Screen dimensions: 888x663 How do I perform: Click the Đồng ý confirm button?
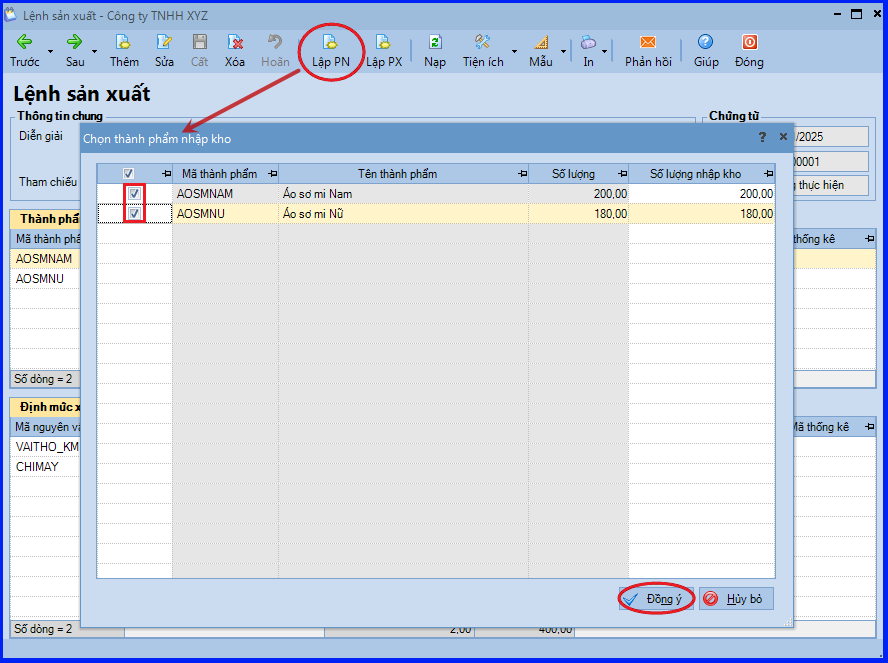pos(656,598)
